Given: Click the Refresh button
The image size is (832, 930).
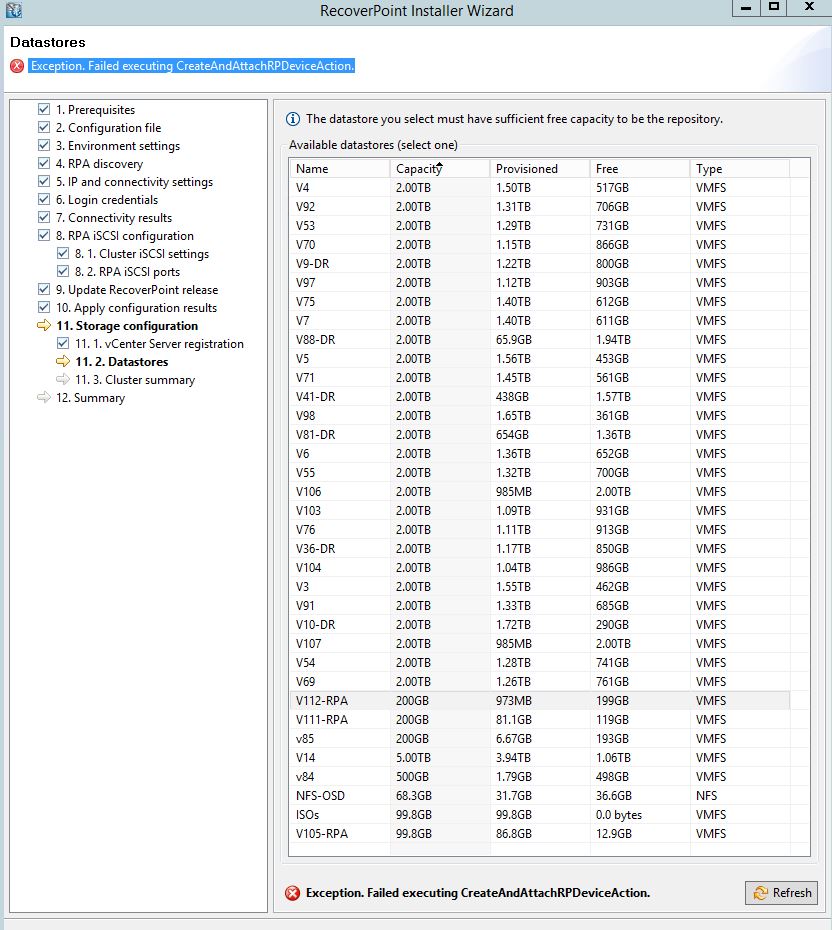Looking at the screenshot, I should [782, 893].
